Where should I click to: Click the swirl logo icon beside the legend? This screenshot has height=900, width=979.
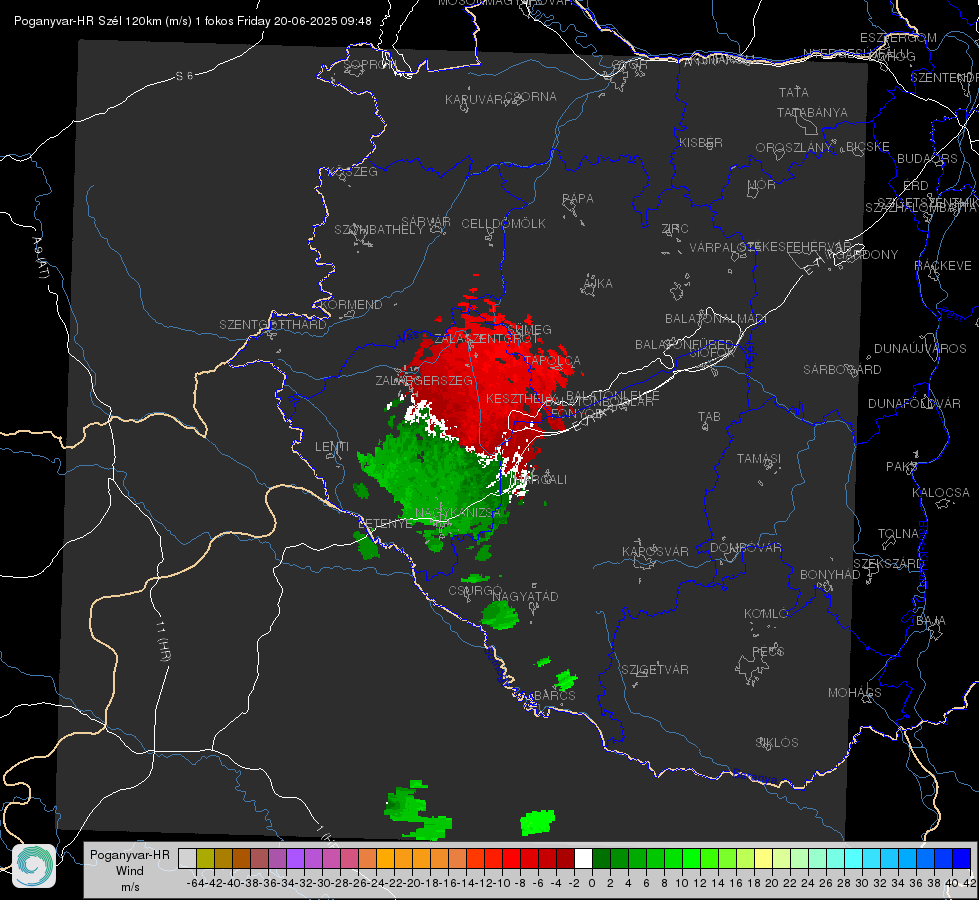(x=34, y=866)
